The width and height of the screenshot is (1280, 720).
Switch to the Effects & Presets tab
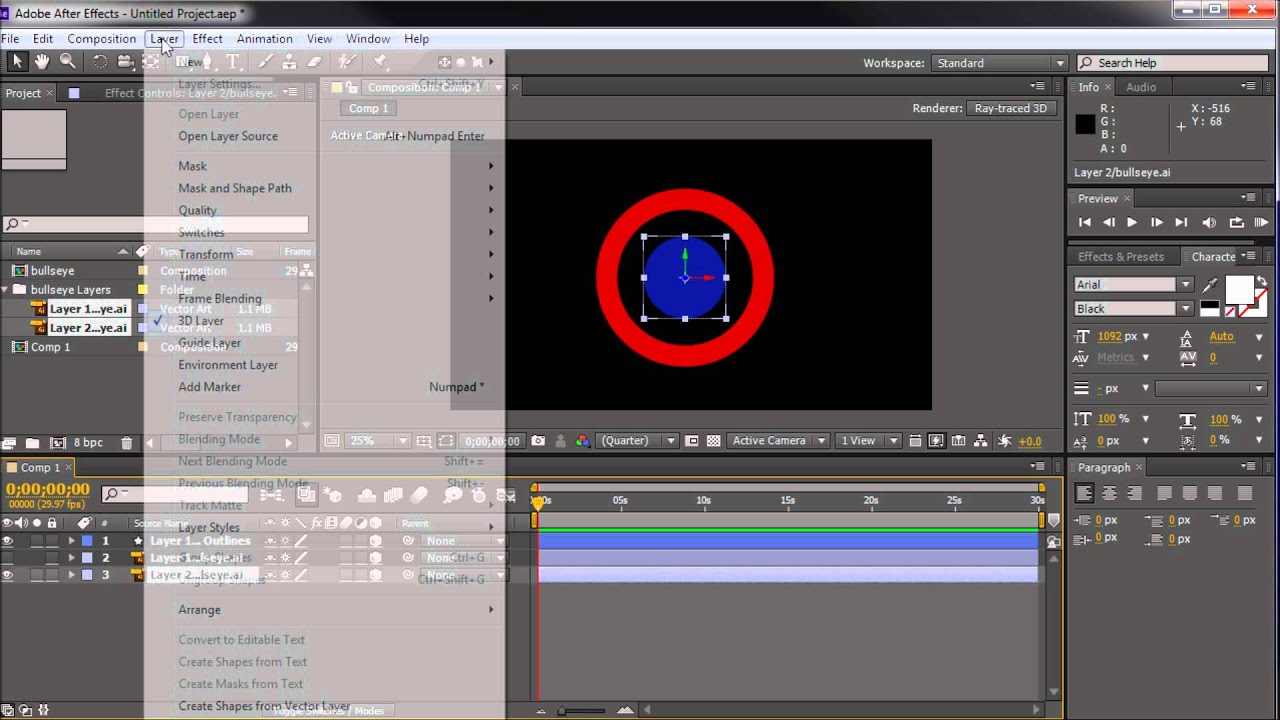[x=1120, y=257]
